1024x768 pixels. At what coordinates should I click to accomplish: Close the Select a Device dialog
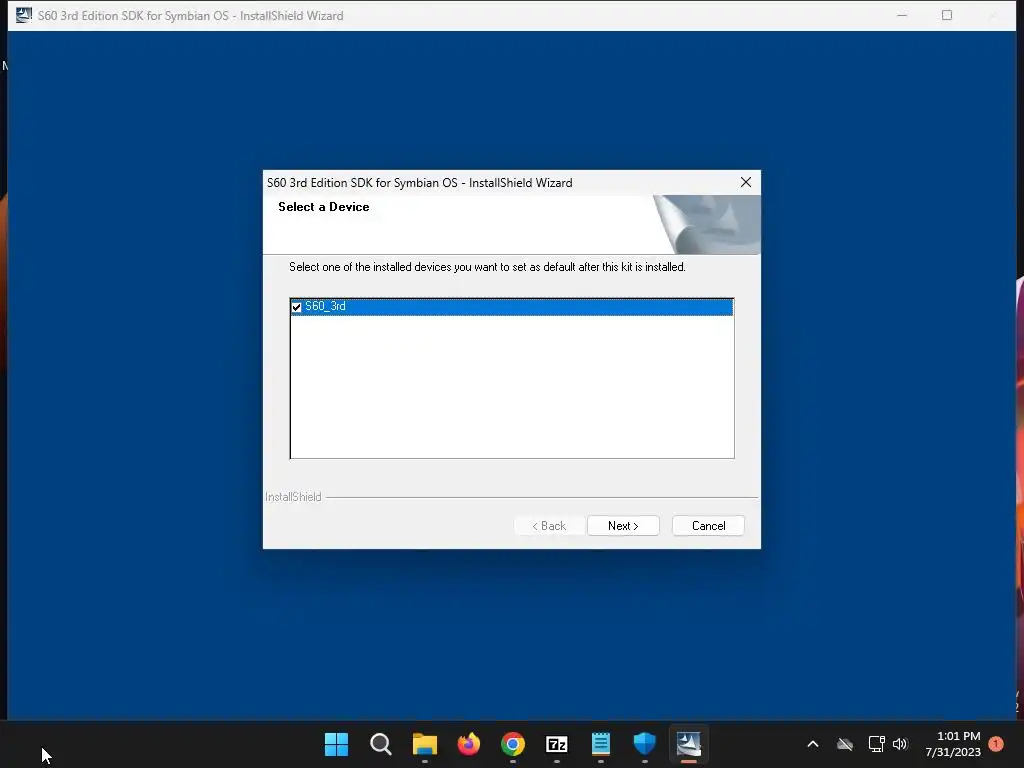click(746, 182)
